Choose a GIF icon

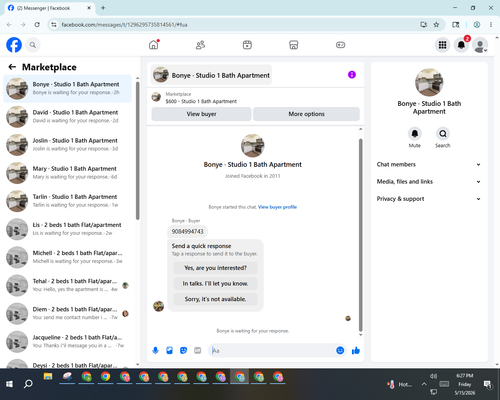pos(197,350)
